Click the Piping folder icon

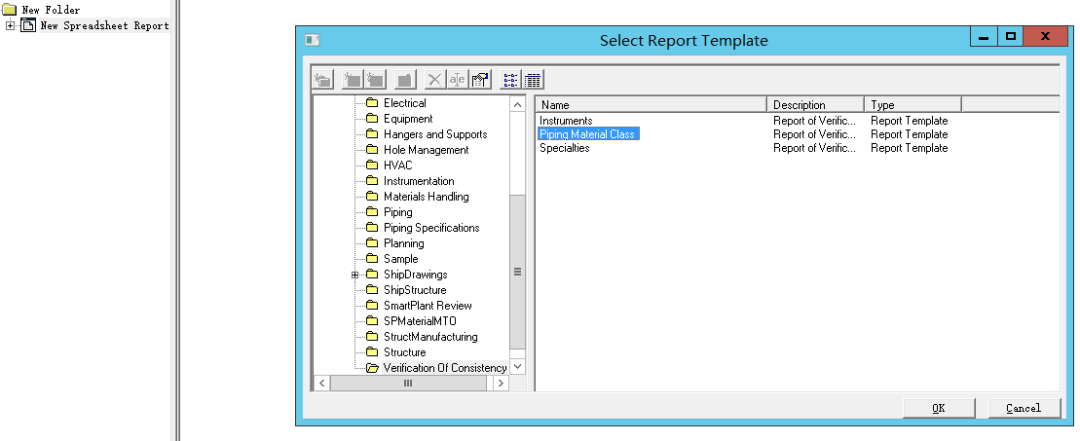(x=372, y=212)
